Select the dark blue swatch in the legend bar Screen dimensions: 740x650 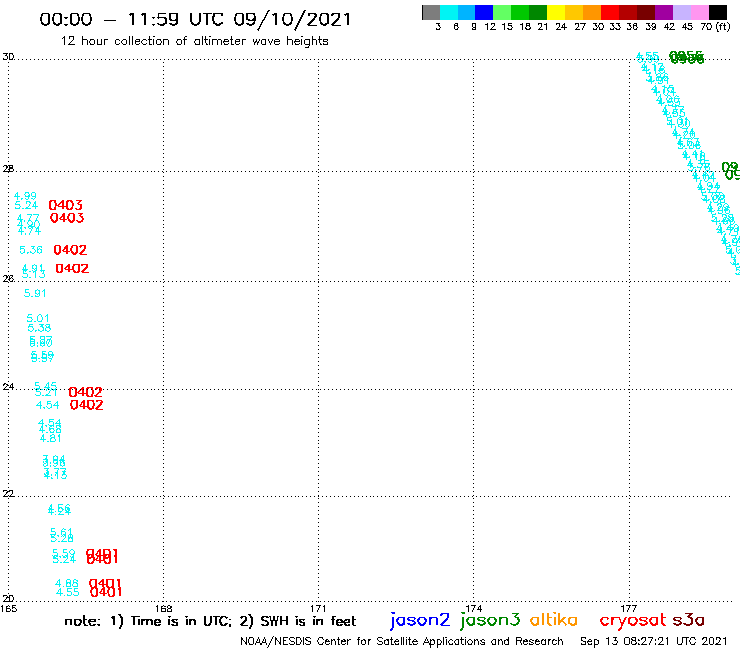point(484,12)
